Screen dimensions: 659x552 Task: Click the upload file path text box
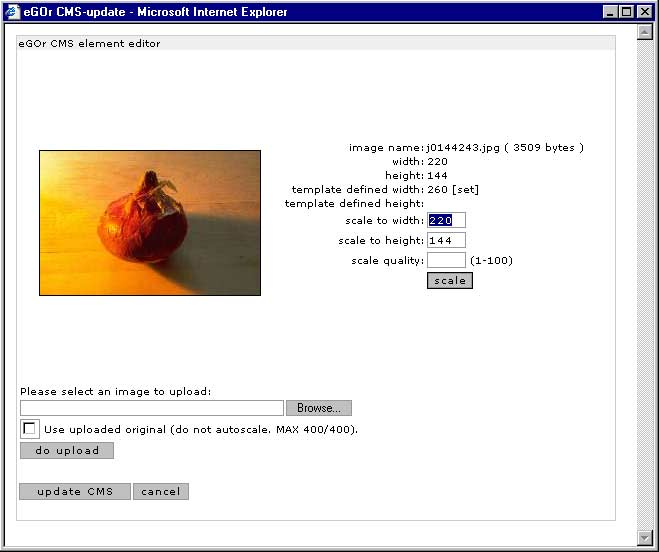(152, 408)
